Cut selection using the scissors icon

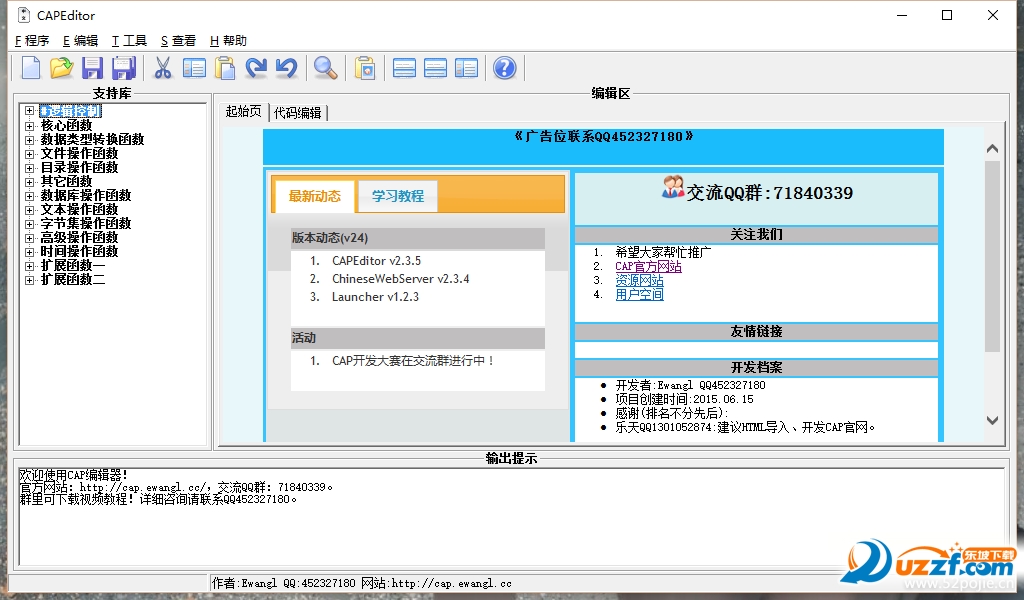coord(163,68)
